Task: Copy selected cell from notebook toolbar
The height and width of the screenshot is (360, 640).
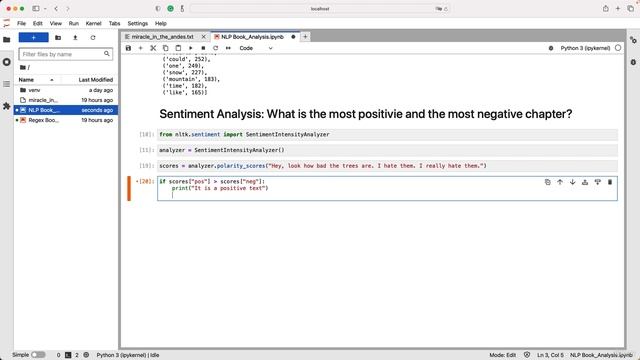Action: click(x=165, y=48)
